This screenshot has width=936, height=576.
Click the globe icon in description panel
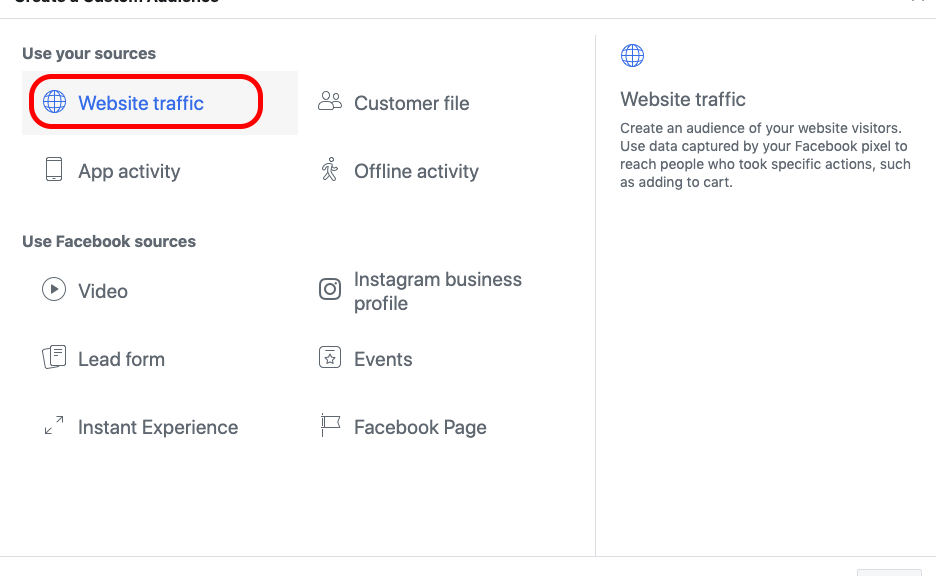(632, 55)
